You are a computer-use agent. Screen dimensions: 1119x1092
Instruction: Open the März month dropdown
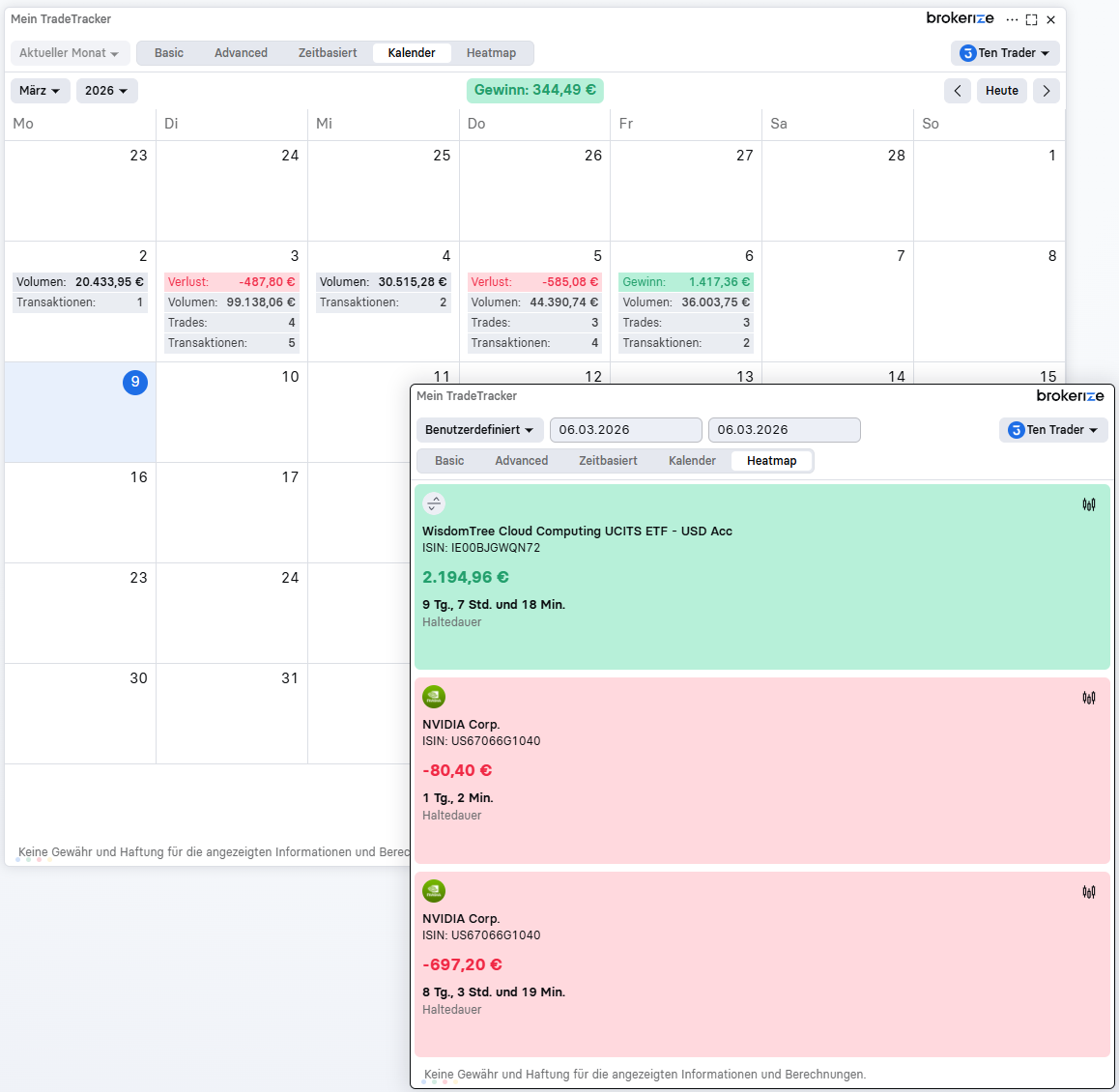41,91
